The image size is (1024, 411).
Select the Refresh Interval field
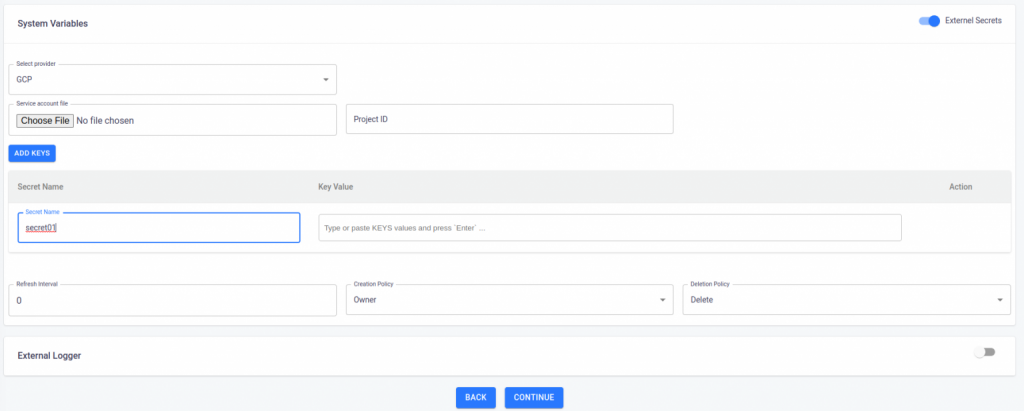(172, 299)
